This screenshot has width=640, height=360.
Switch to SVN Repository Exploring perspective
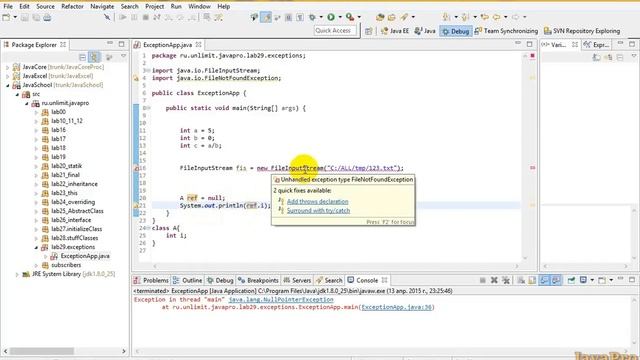582,31
